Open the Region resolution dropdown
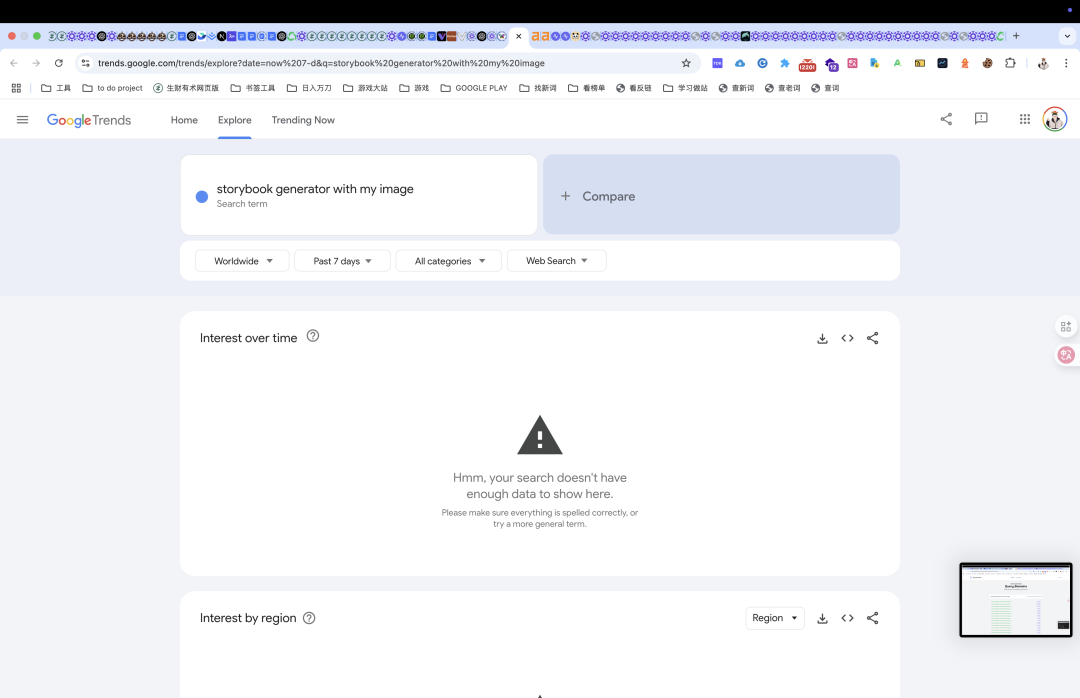The height and width of the screenshot is (698, 1080). (x=775, y=618)
